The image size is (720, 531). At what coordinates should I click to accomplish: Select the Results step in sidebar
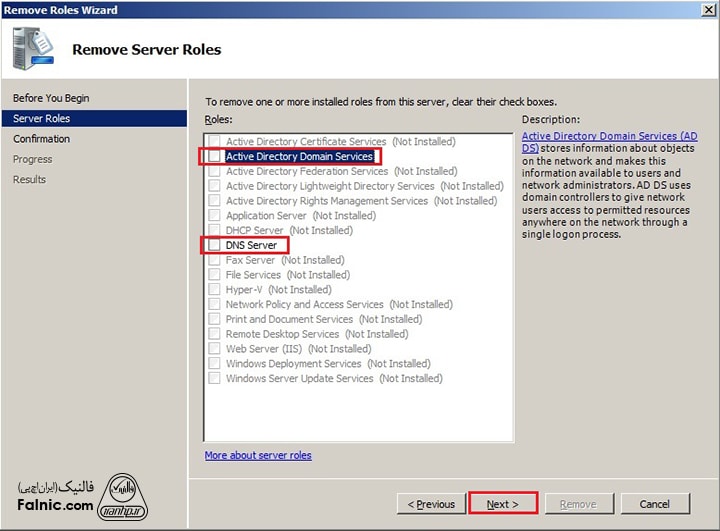[x=29, y=179]
